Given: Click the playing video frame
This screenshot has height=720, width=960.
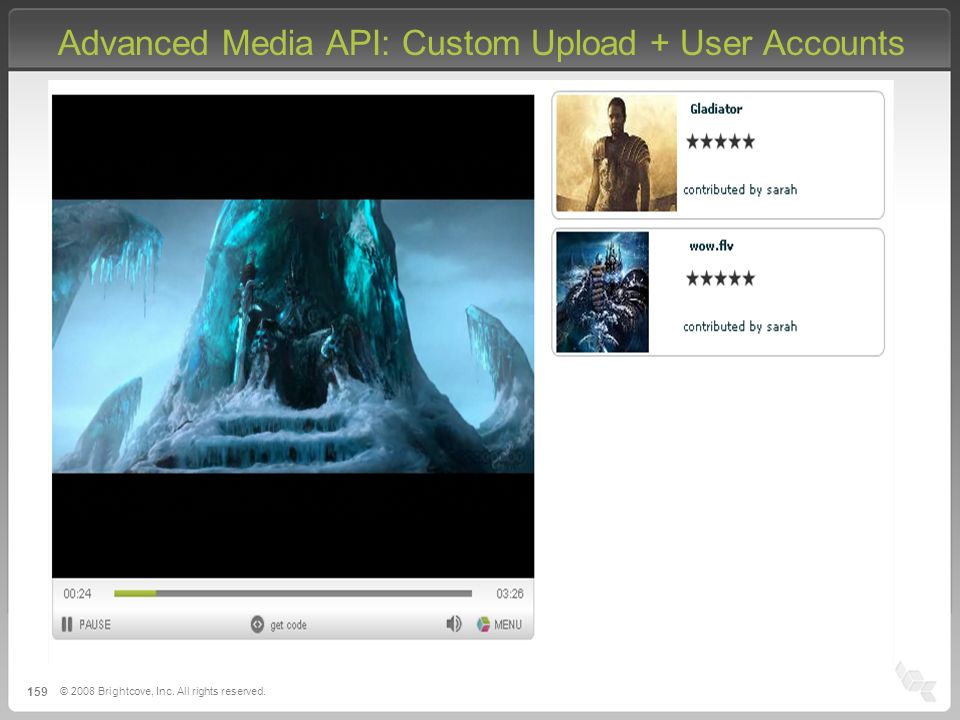Looking at the screenshot, I should (293, 336).
